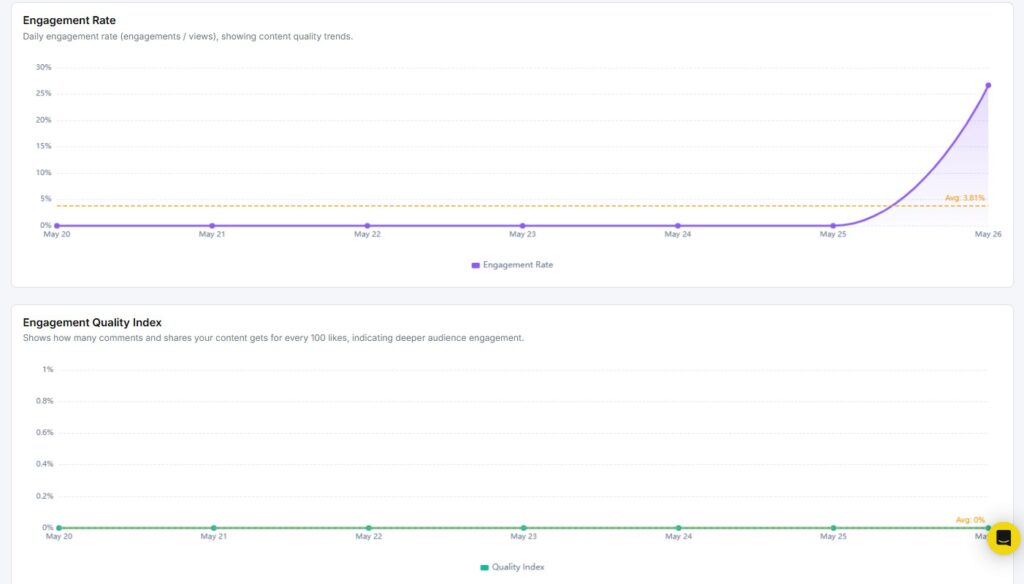Click the 0.6% y-axis label
The image size is (1024, 584).
point(44,432)
